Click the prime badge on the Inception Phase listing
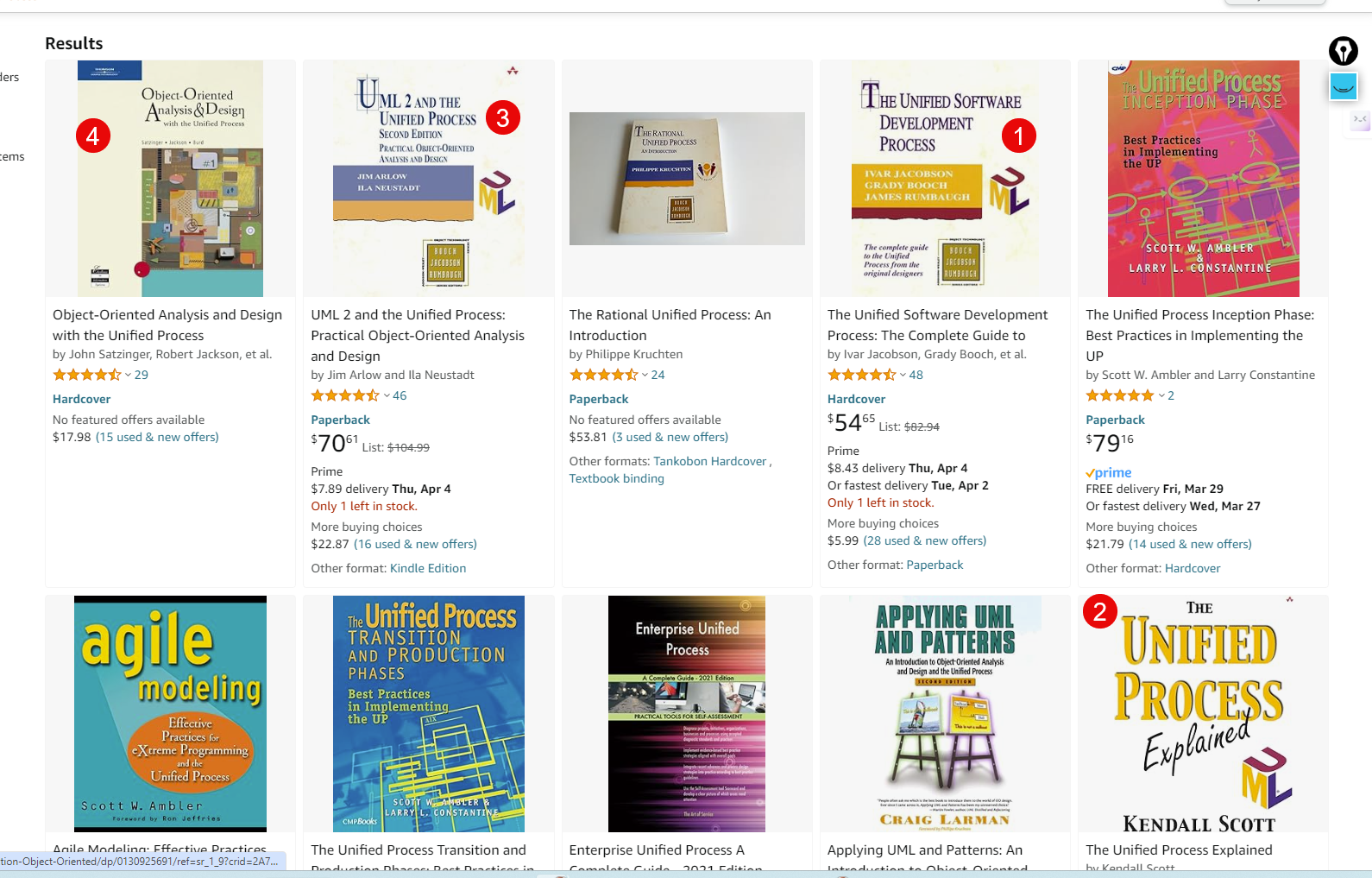The height and width of the screenshot is (878, 1372). 1109,472
